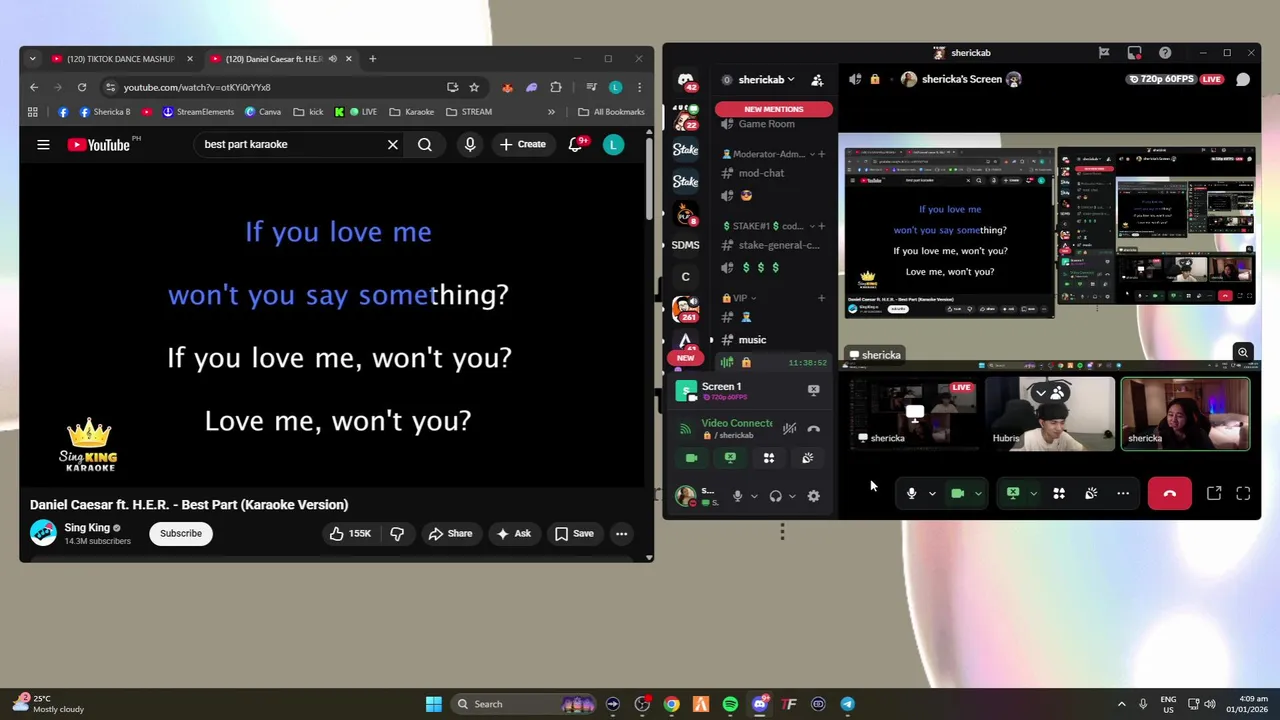Screen dimensions: 1280x720
Task: Open camera options arrow in call bar
Action: (978, 493)
